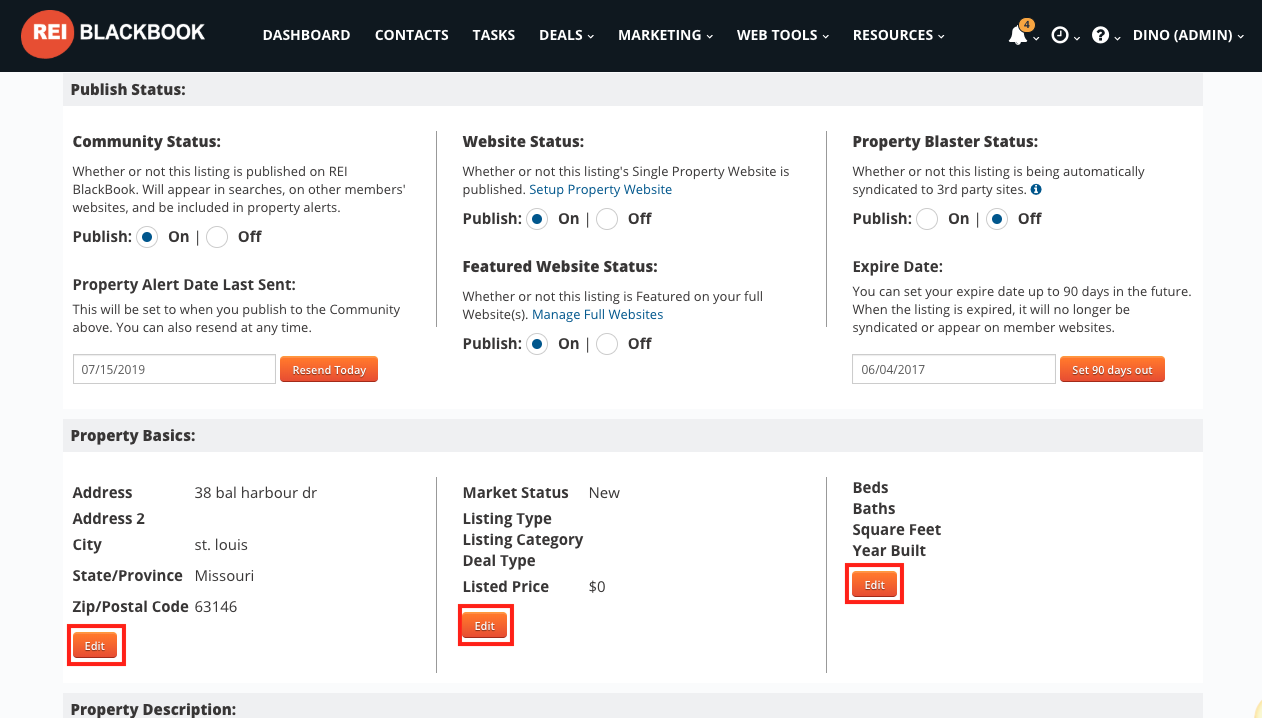Click the Property Alert date field

[174, 369]
